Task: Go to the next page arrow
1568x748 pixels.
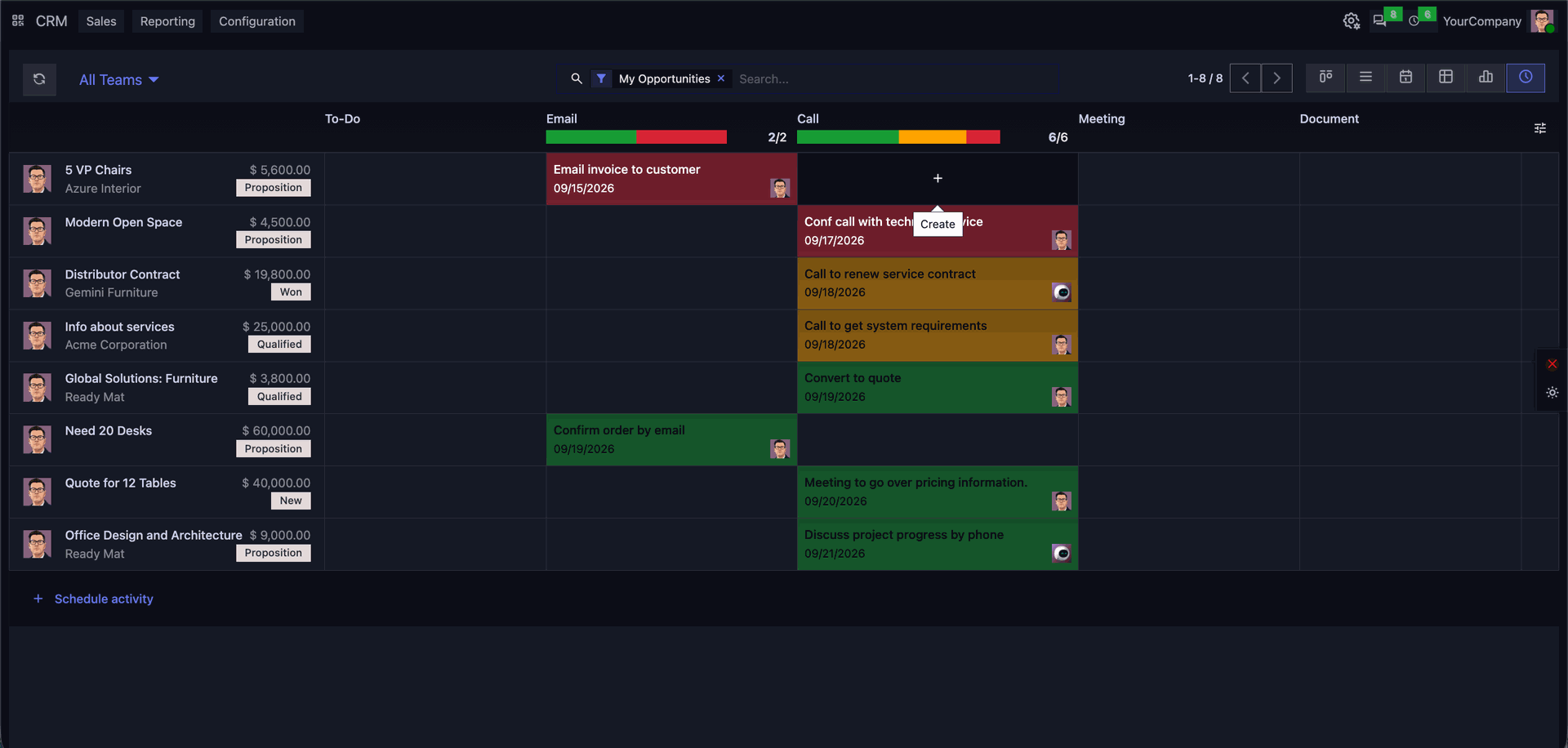Action: [x=1276, y=78]
